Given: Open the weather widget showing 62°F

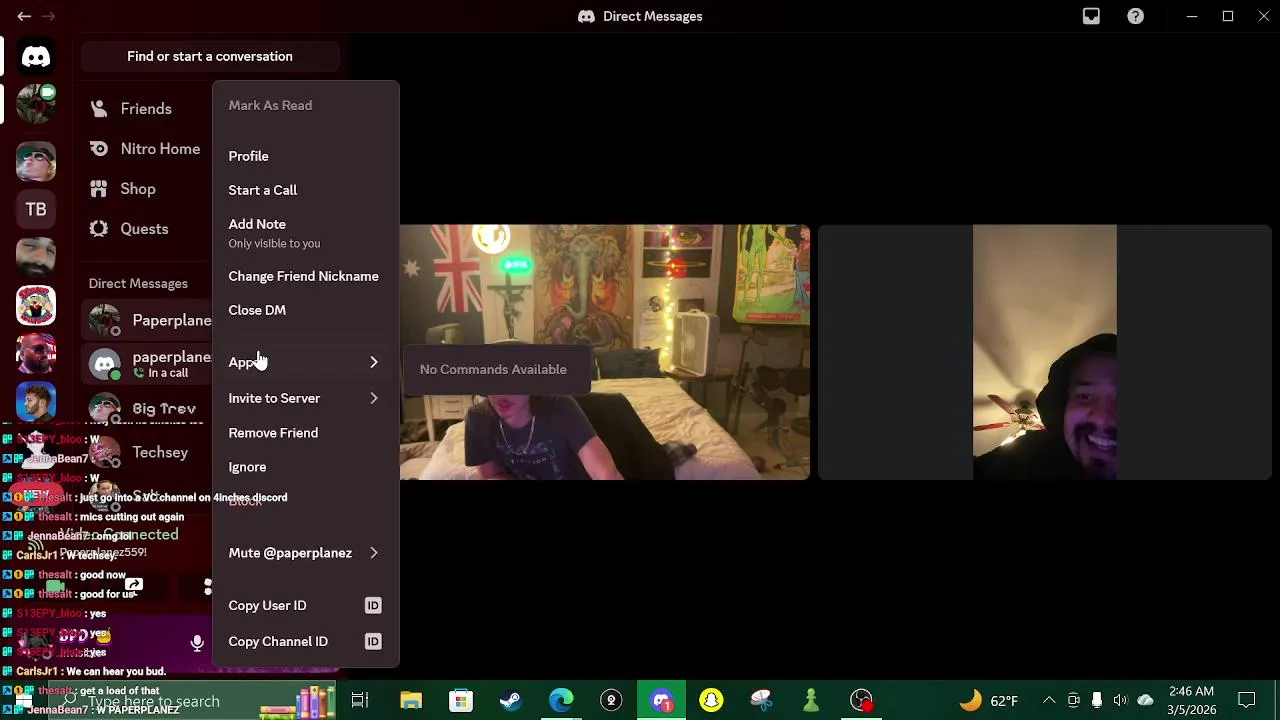Looking at the screenshot, I should click(x=989, y=700).
